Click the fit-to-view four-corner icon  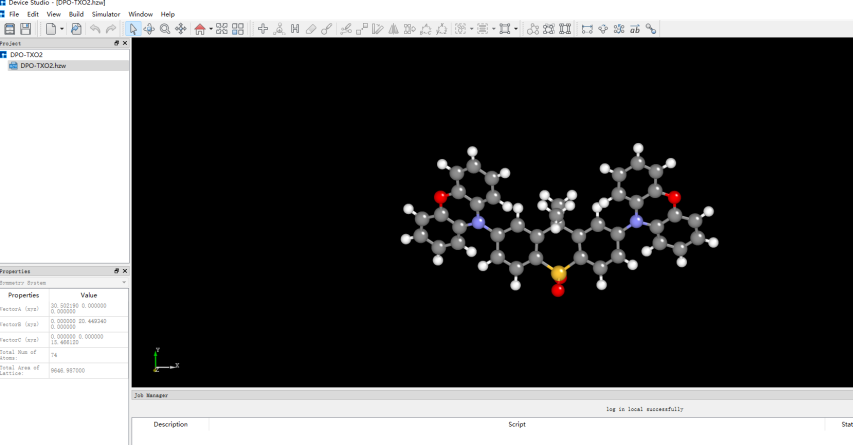(221, 29)
